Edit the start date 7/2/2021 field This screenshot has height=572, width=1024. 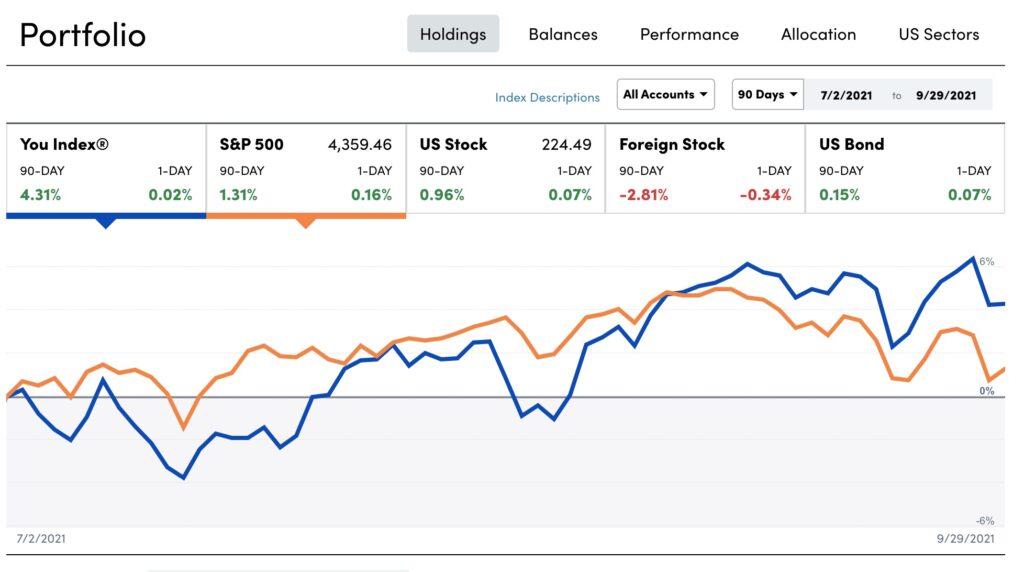tap(846, 95)
